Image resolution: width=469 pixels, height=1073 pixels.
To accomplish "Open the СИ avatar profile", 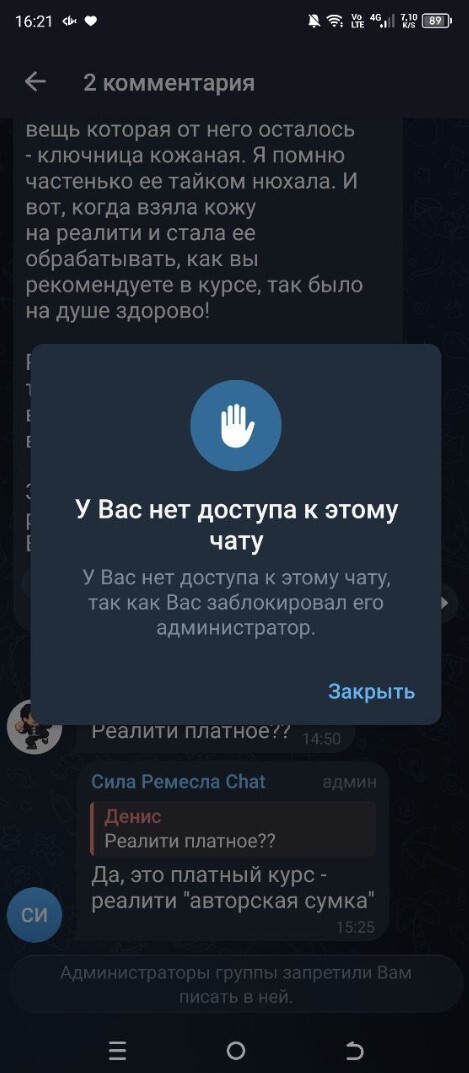I will click(x=34, y=914).
